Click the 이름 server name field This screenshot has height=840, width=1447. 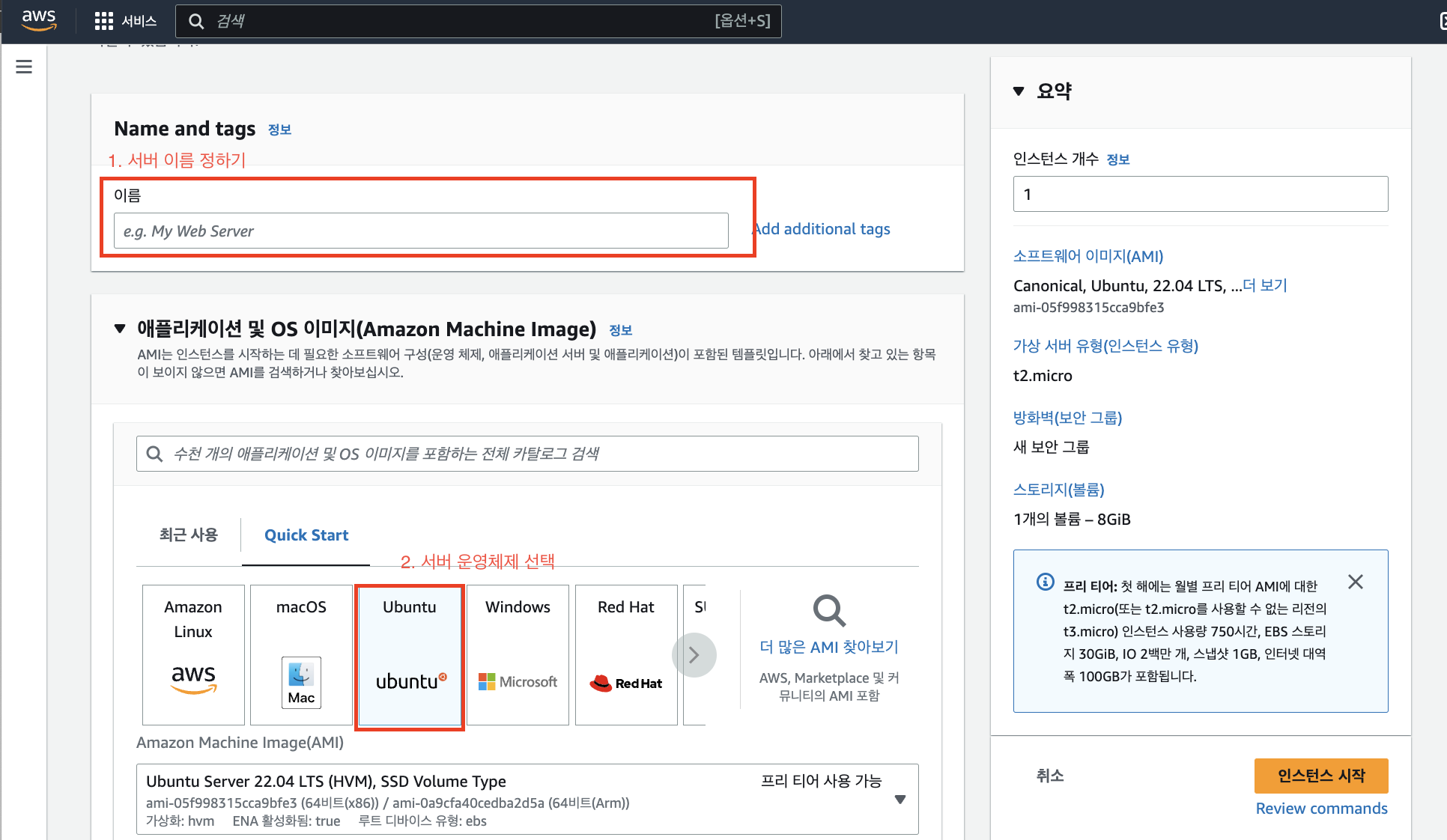421,231
